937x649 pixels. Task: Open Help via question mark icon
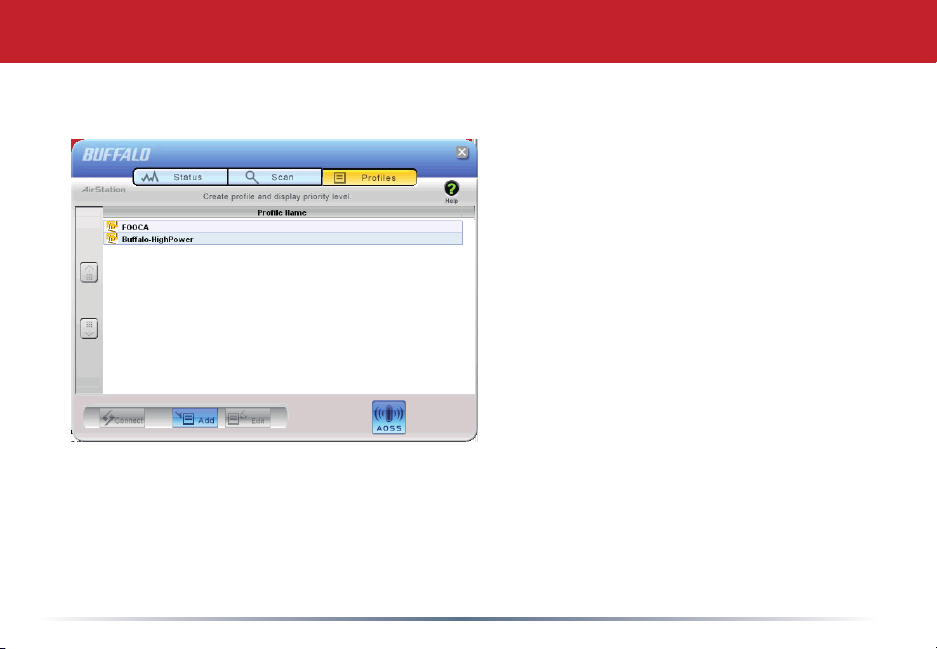452,189
